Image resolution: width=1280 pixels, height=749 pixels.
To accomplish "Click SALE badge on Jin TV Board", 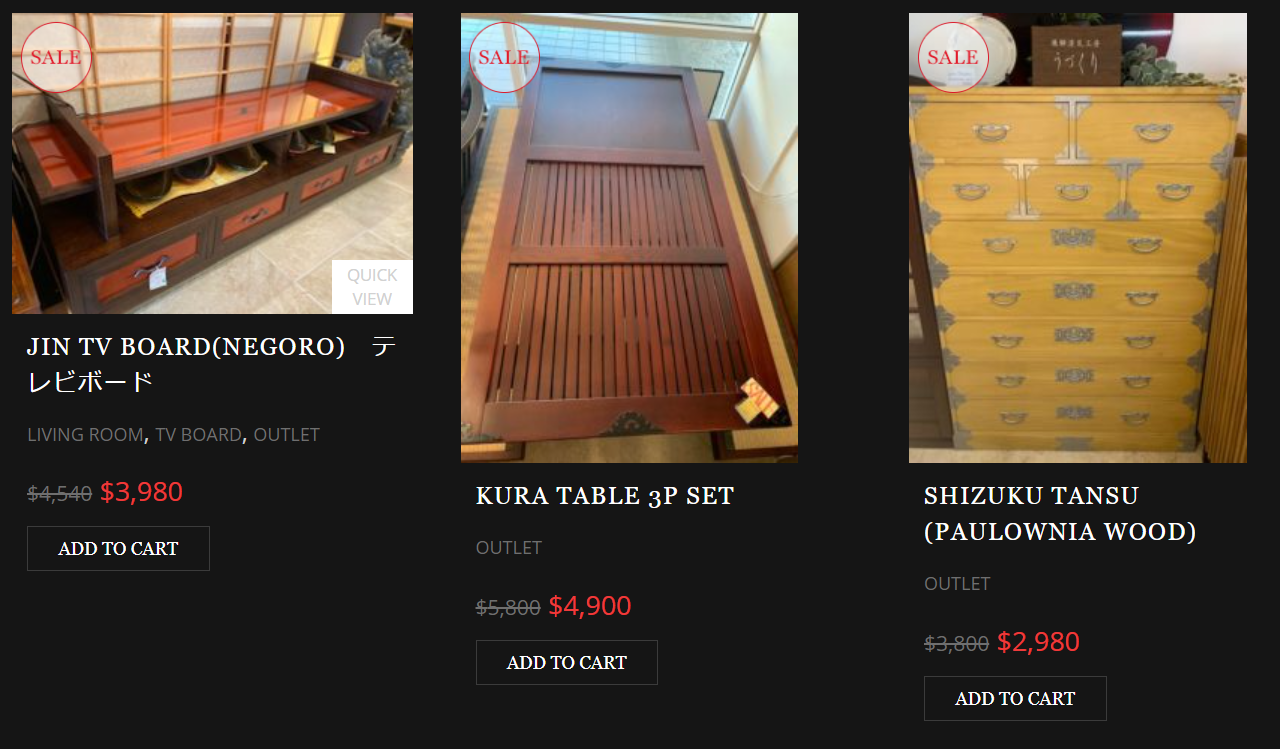I will (x=56, y=58).
